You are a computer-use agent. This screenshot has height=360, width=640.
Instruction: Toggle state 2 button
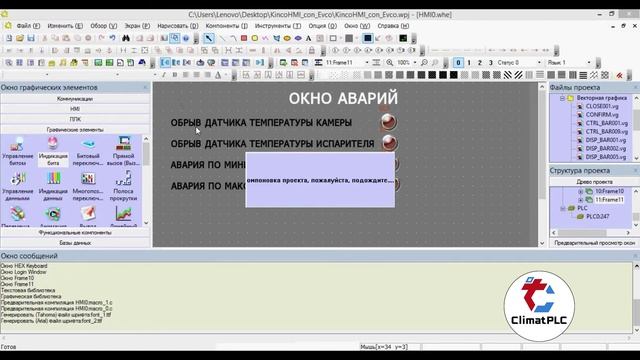(x=480, y=62)
